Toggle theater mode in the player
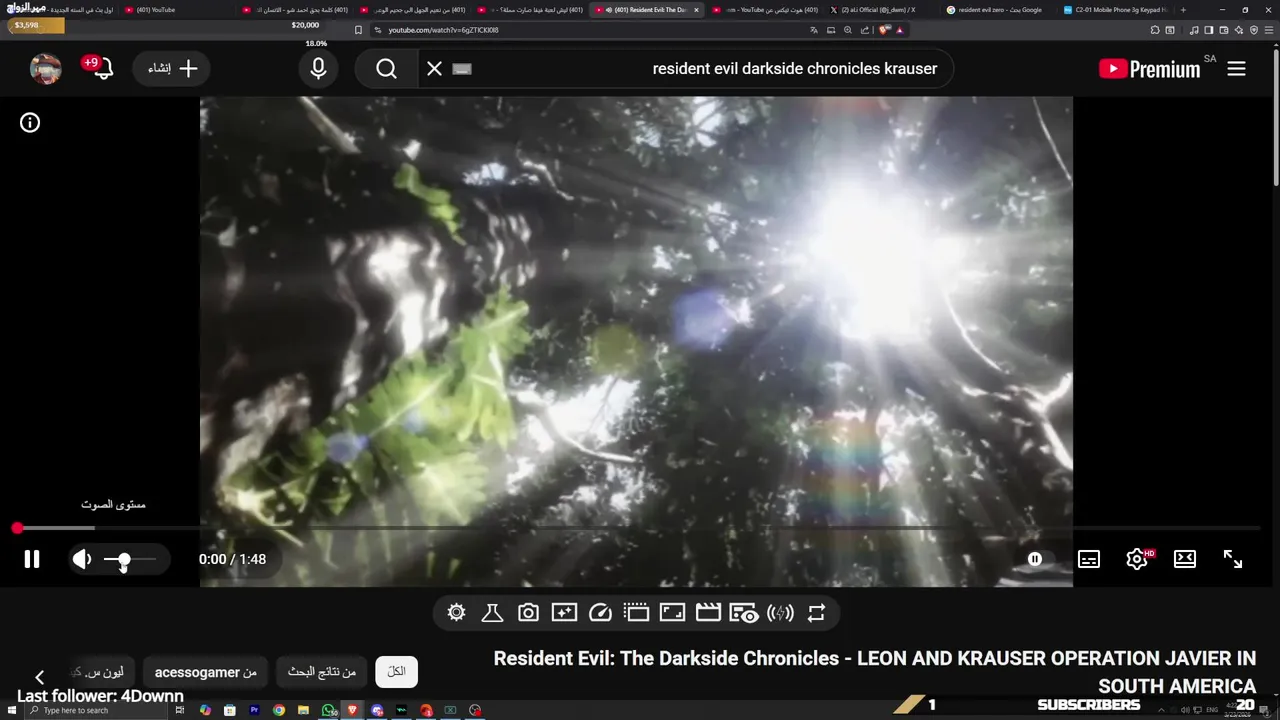Image resolution: width=1280 pixels, height=720 pixels. 1185,559
